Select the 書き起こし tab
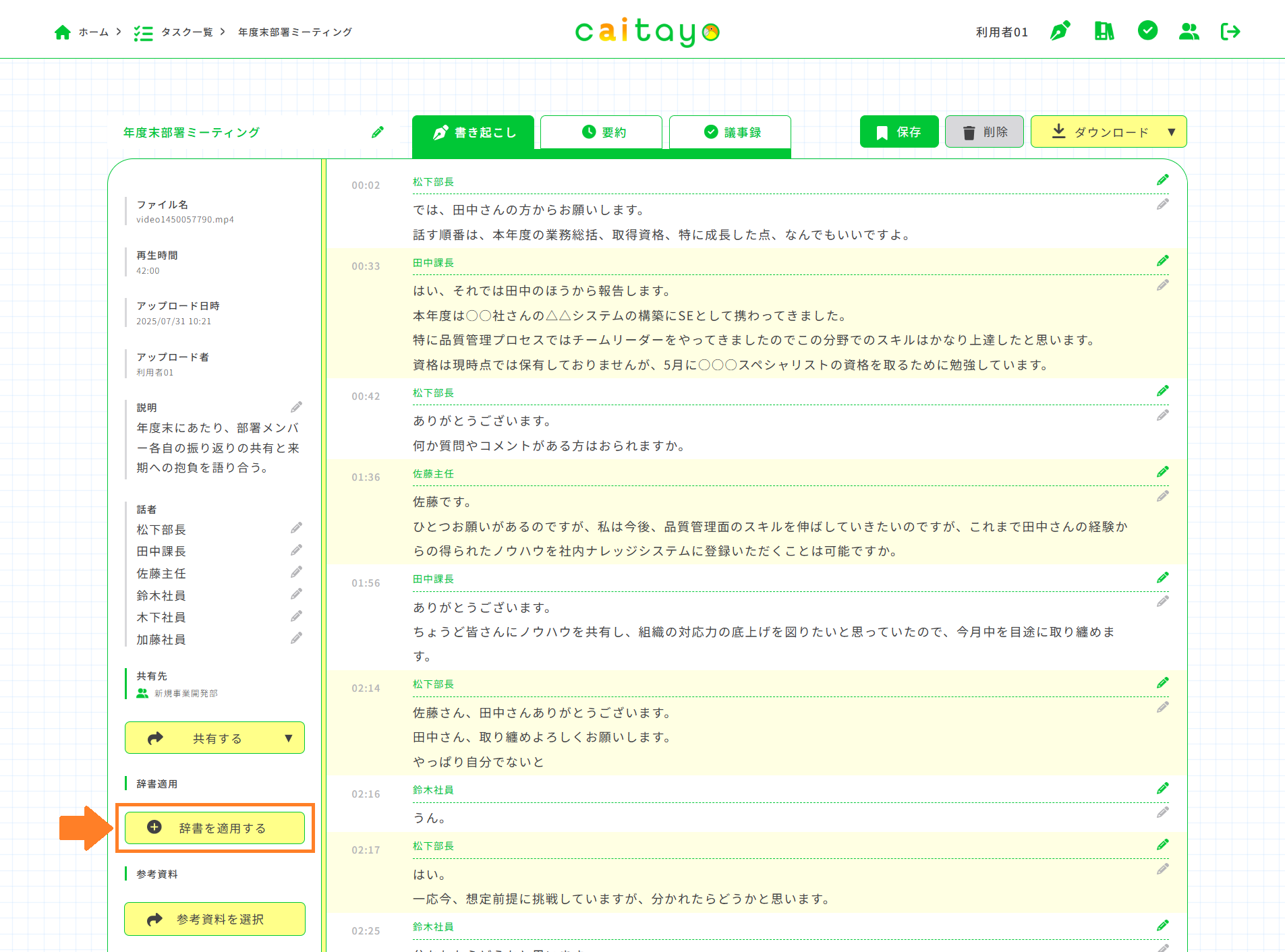Image resolution: width=1285 pixels, height=952 pixels. coord(473,132)
